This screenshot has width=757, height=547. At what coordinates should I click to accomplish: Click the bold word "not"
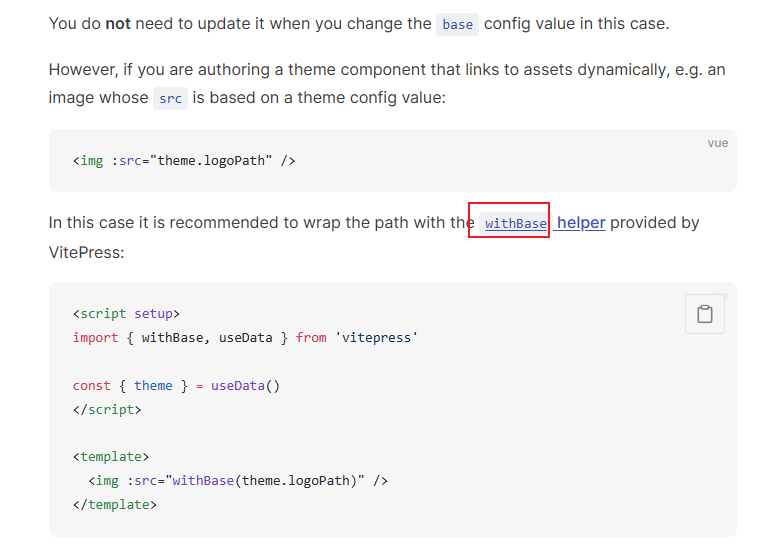(118, 23)
